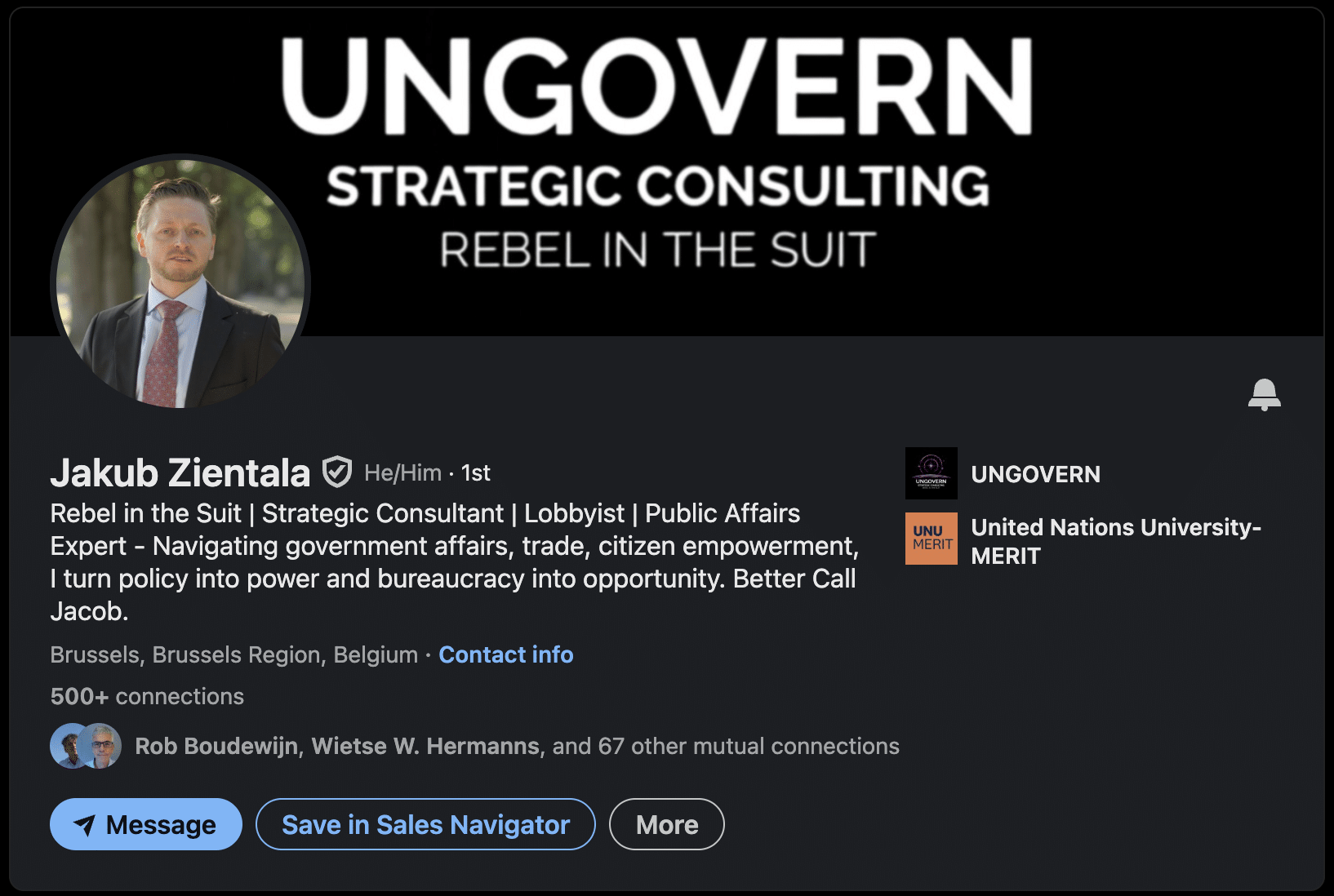Expand the More options menu
Screen dimensions: 1334x896
[666, 824]
